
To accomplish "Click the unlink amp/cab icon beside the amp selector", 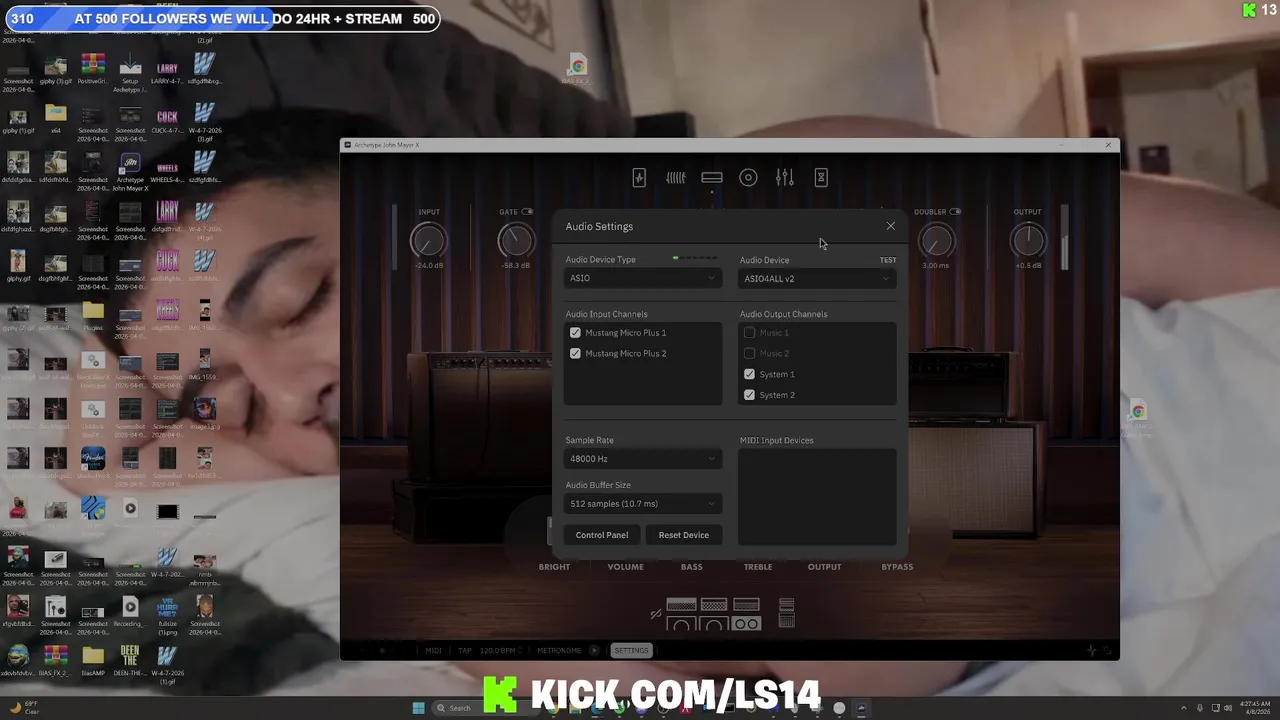I will (656, 614).
